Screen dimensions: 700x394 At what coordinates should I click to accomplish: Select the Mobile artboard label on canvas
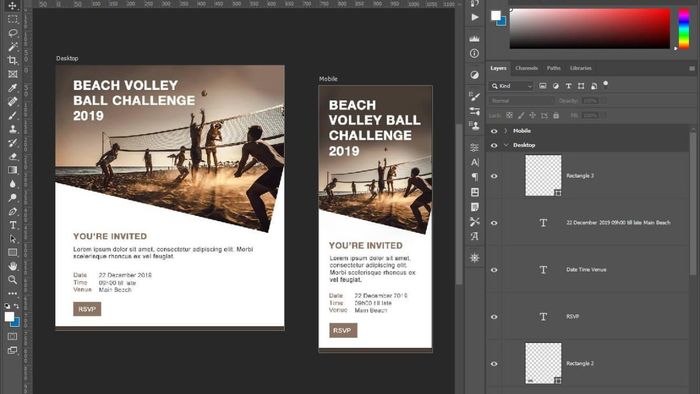tap(328, 79)
